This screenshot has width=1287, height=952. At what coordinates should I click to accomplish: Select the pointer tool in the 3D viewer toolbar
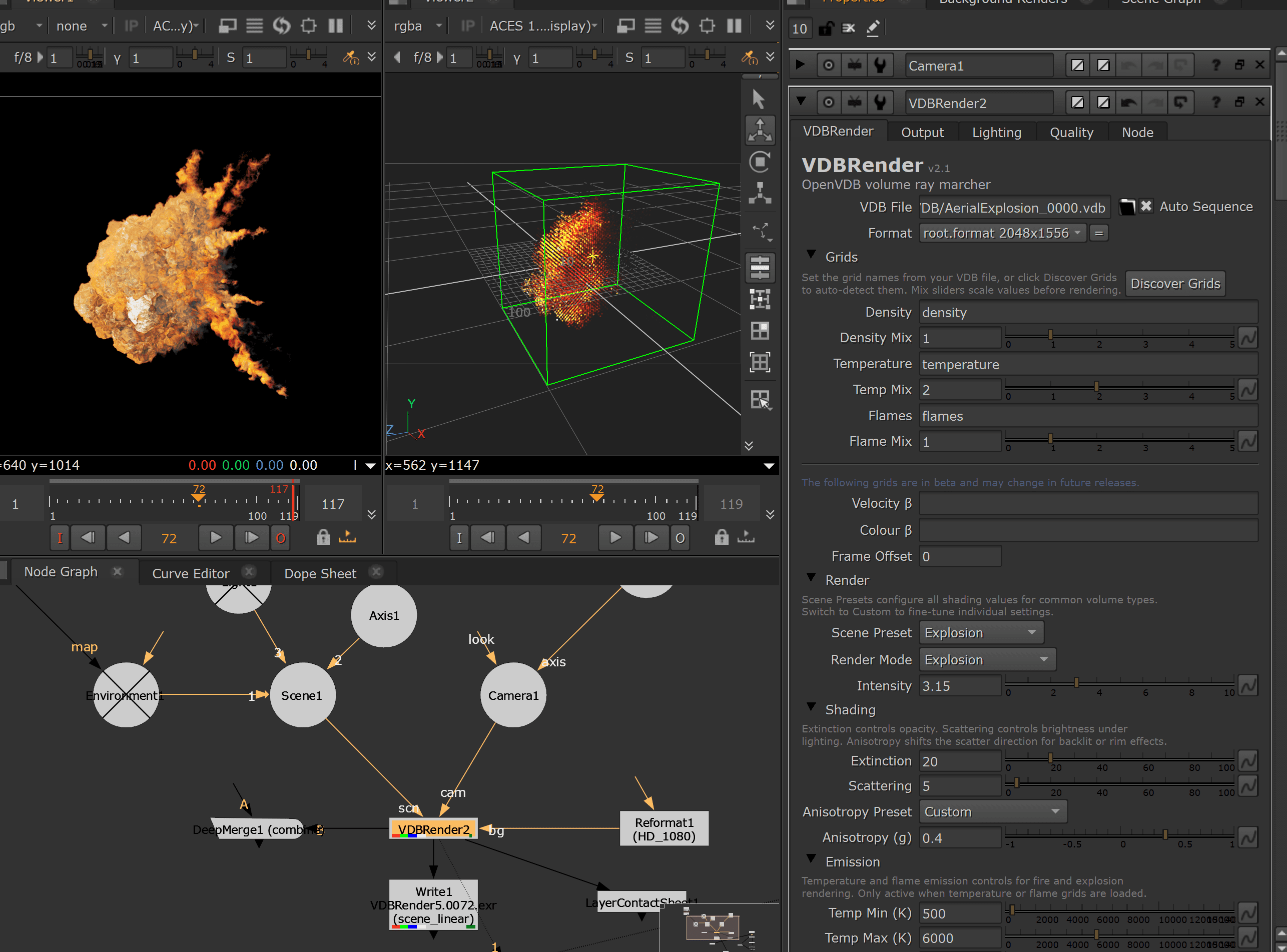[760, 98]
